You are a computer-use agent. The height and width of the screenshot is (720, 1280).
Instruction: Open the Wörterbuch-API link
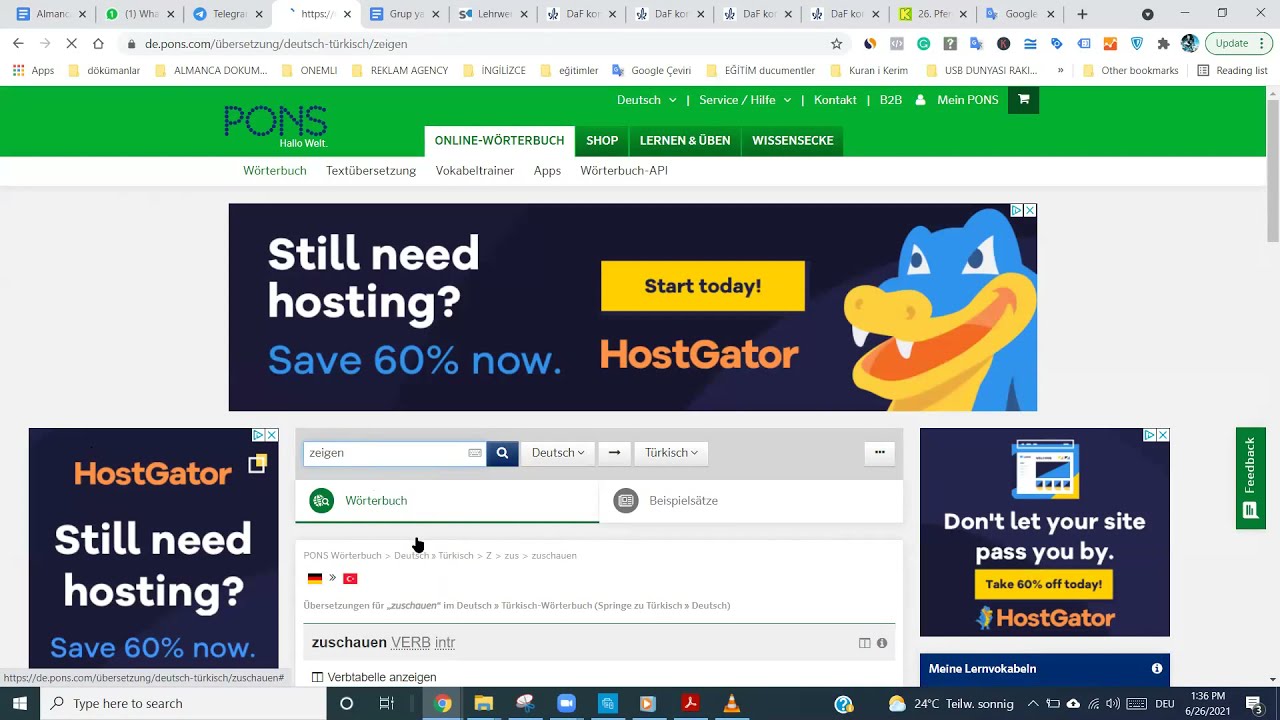[x=624, y=171]
